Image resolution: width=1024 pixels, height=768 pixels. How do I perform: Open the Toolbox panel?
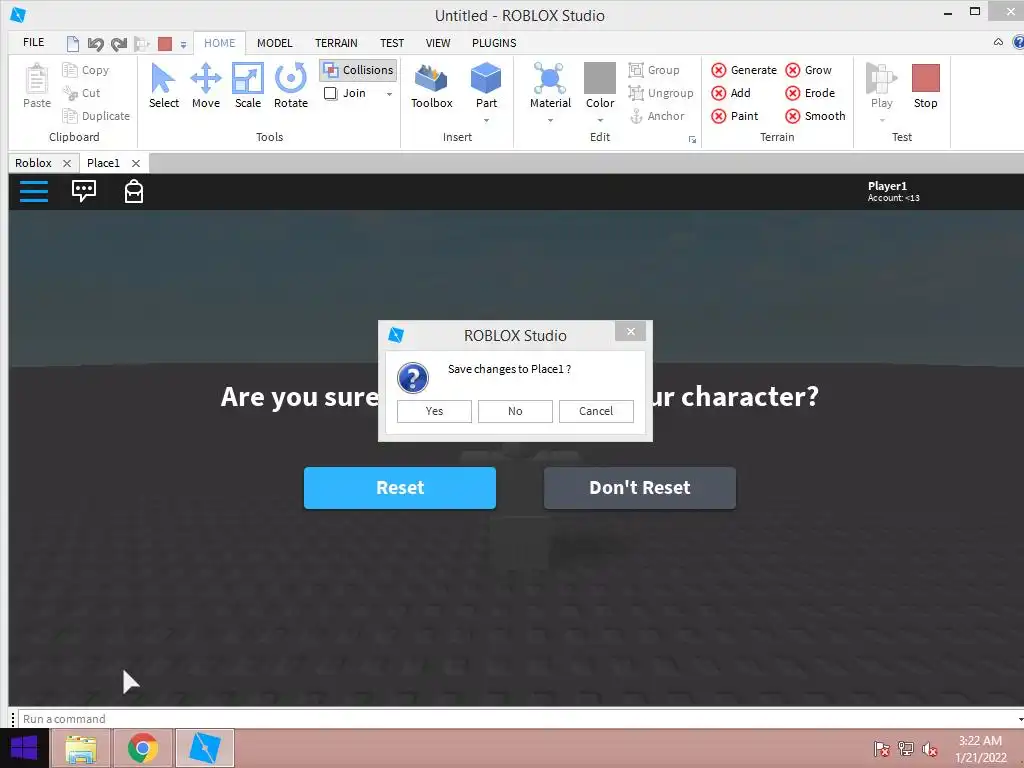click(432, 86)
